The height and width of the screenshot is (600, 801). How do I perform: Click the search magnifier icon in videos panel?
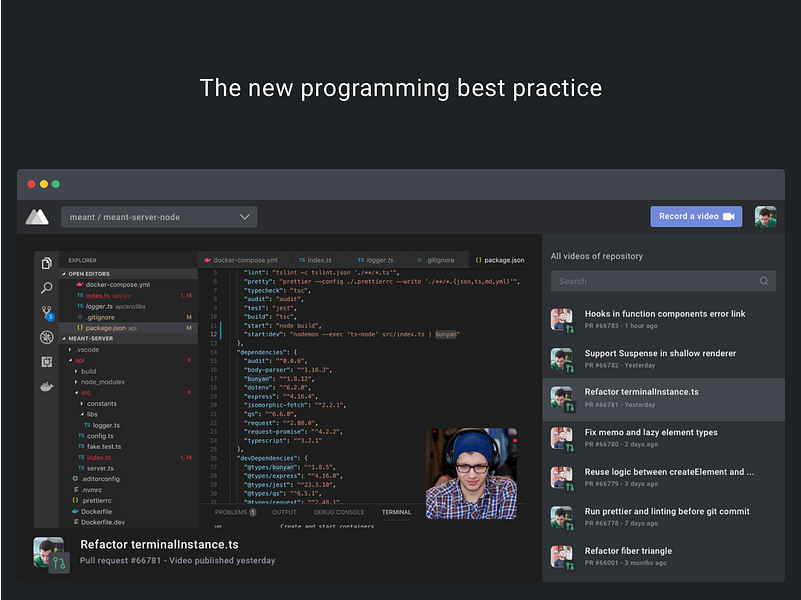(x=764, y=281)
